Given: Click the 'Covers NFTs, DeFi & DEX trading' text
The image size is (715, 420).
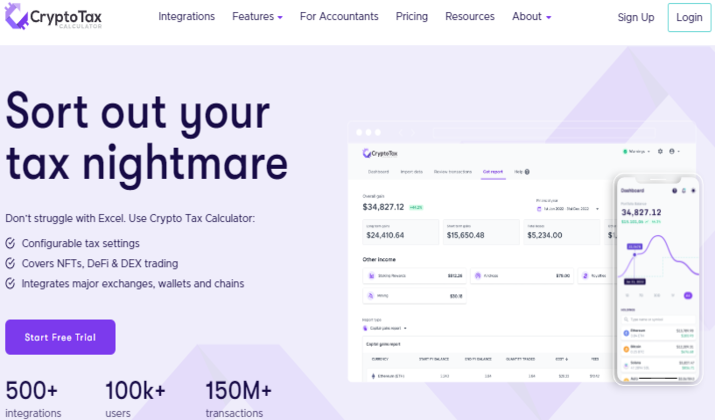Looking at the screenshot, I should pos(100,263).
